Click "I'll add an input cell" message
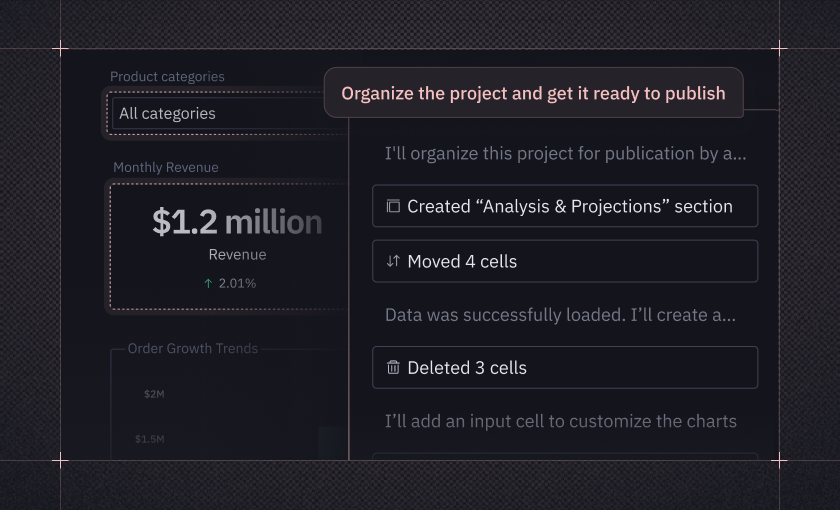The image size is (840, 510). pyautogui.click(x=561, y=422)
